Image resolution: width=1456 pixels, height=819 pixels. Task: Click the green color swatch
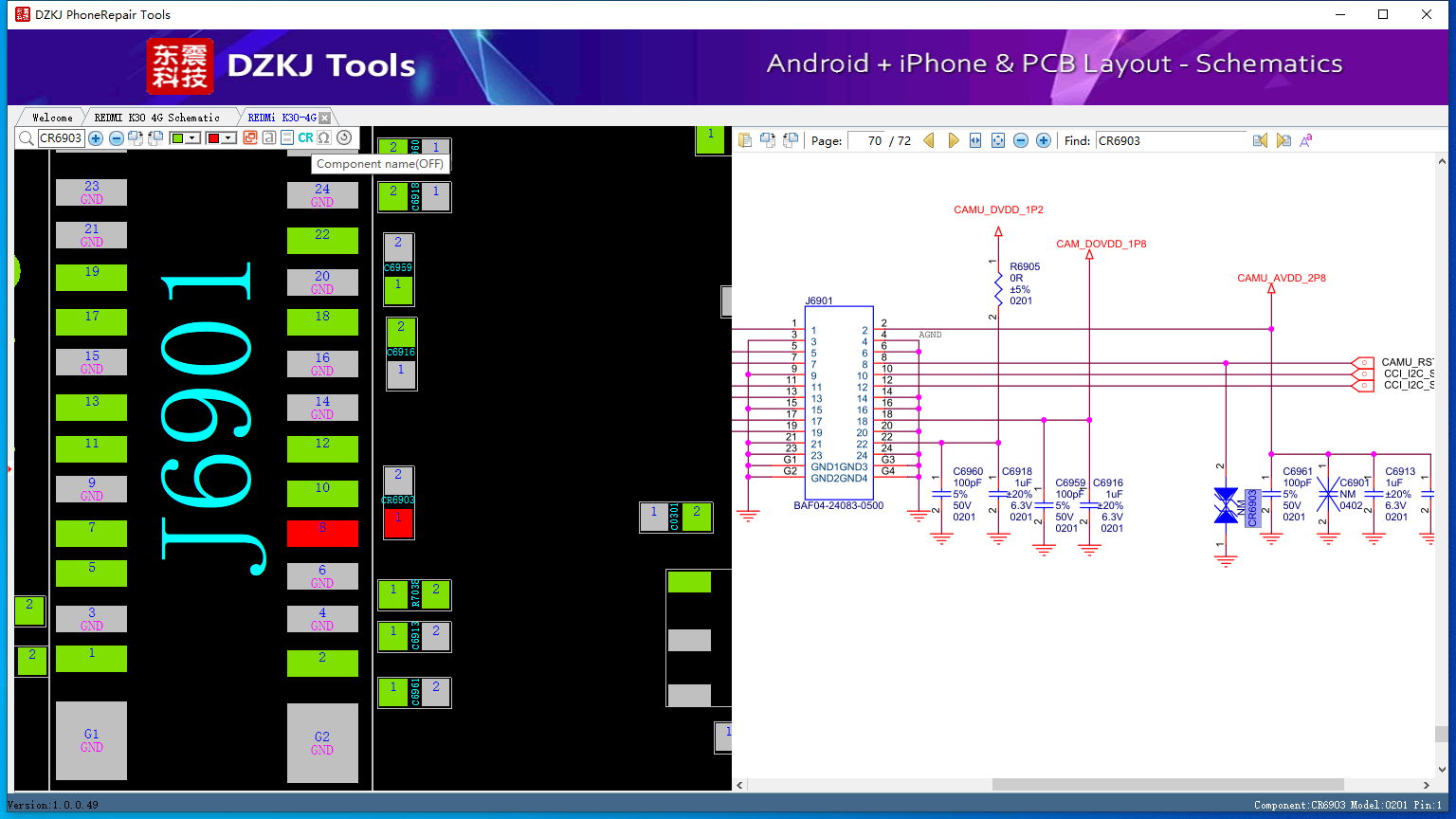coord(177,138)
